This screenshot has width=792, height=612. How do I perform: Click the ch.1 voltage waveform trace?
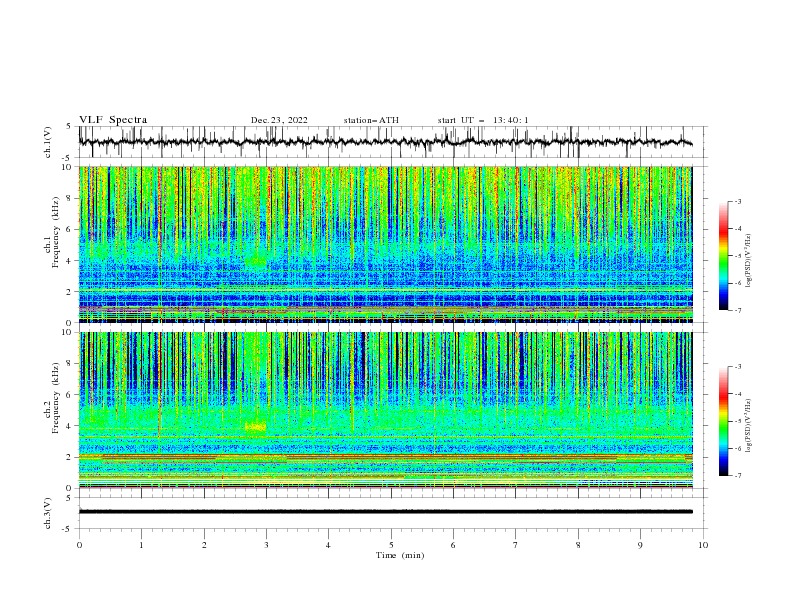point(385,142)
